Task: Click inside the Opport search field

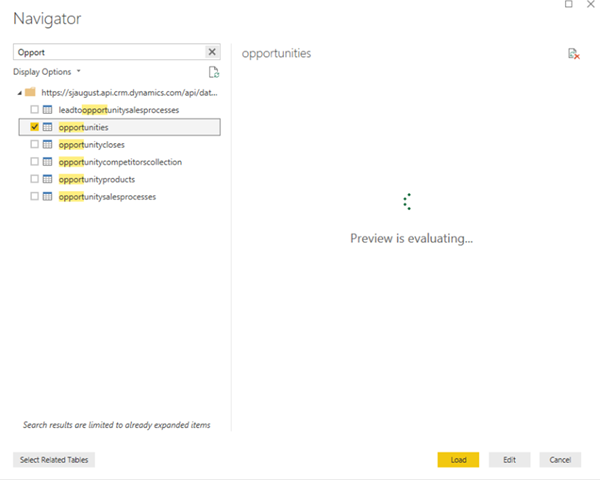Action: coord(108,52)
